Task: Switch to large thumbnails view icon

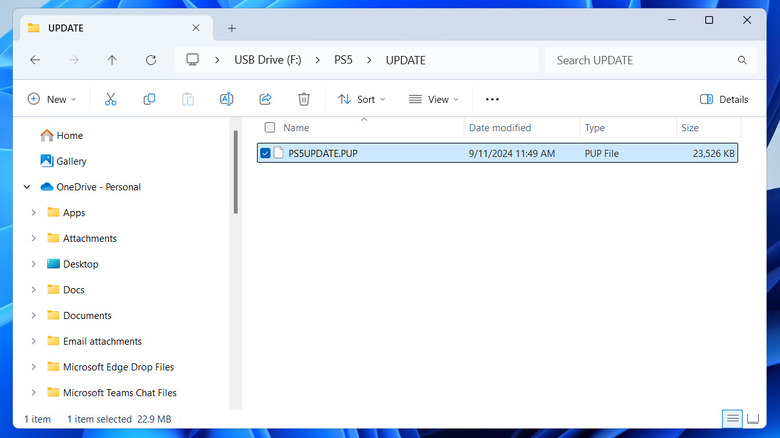Action: [752, 418]
